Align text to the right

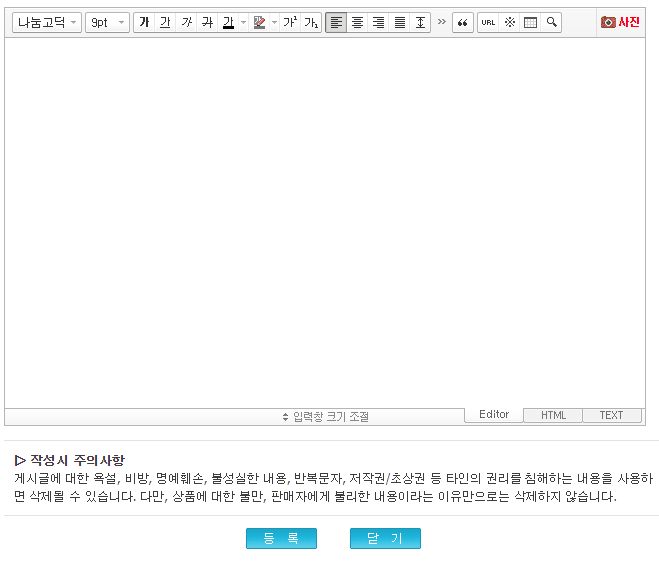coord(378,22)
